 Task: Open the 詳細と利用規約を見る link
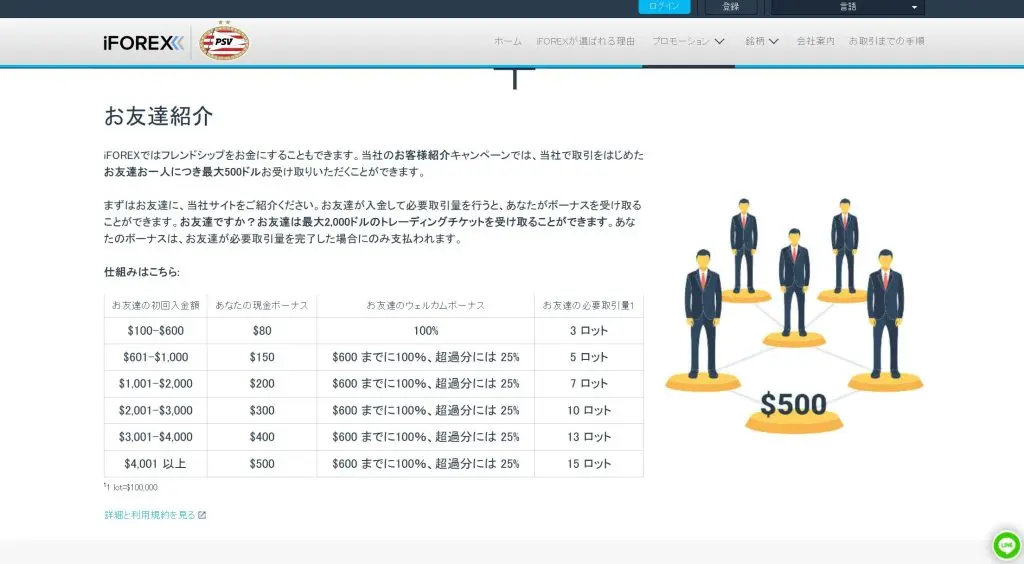[149, 515]
